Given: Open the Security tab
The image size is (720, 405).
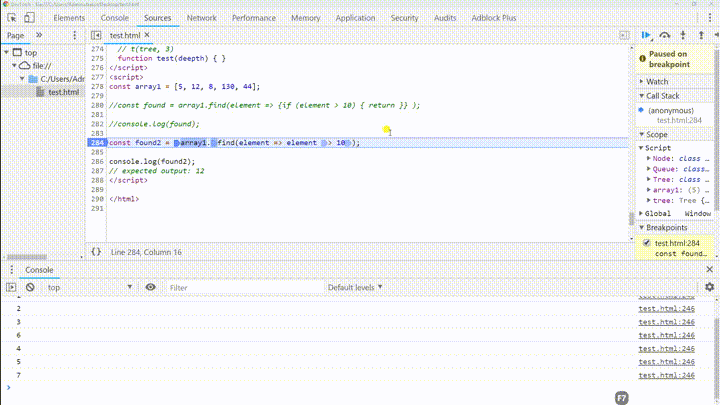Looking at the screenshot, I should click(404, 18).
